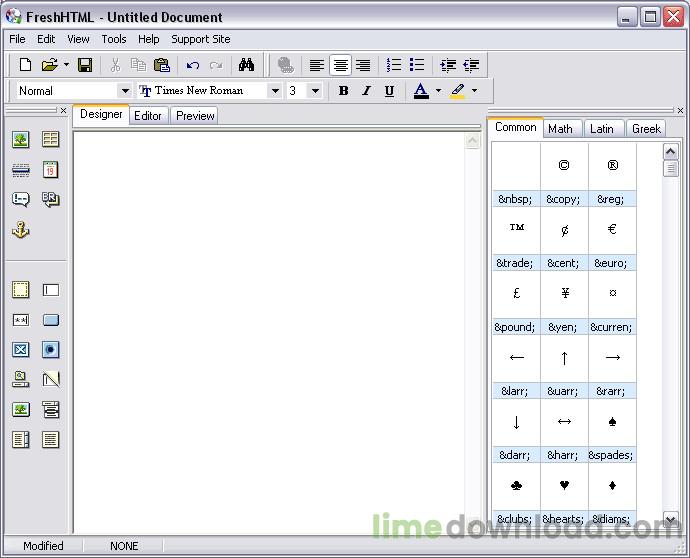Toggle bulleted list
The image size is (690, 558).
tap(417, 65)
